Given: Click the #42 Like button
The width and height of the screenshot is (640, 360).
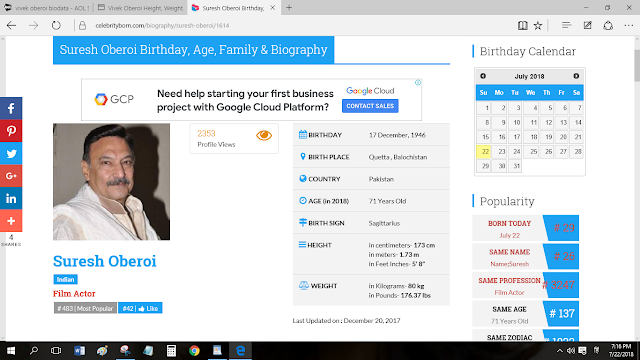Looking at the screenshot, I should click(x=140, y=308).
